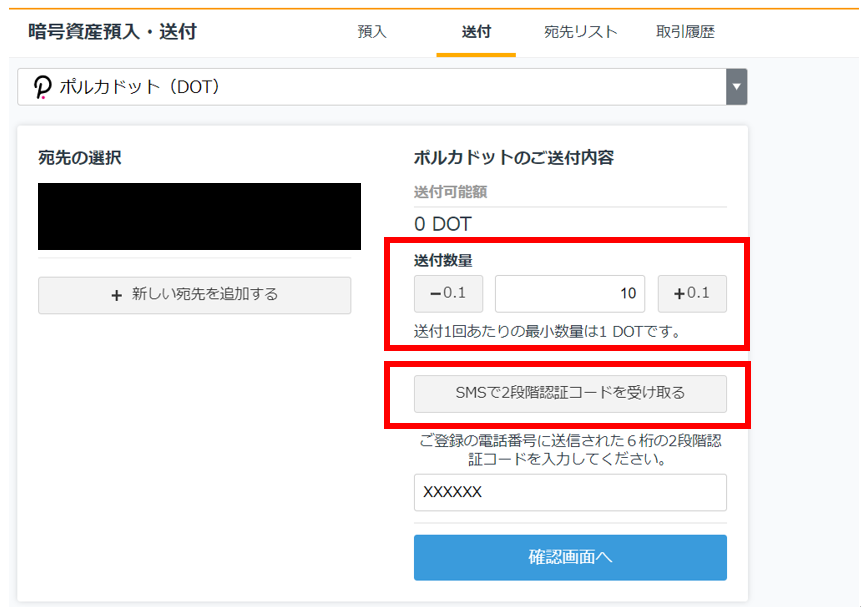Viewport: 861px width, 607px height.
Task: Click the 送付数量 label
Action: click(443, 260)
